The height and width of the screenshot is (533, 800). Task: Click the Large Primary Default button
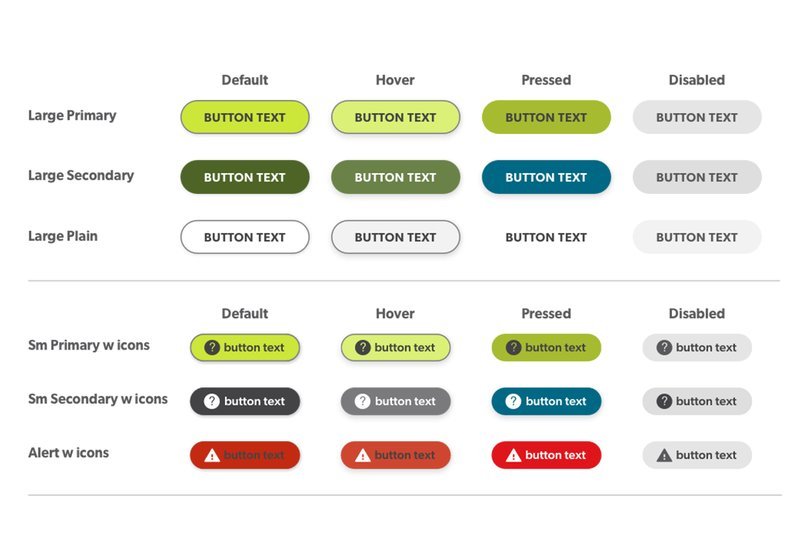[x=245, y=117]
